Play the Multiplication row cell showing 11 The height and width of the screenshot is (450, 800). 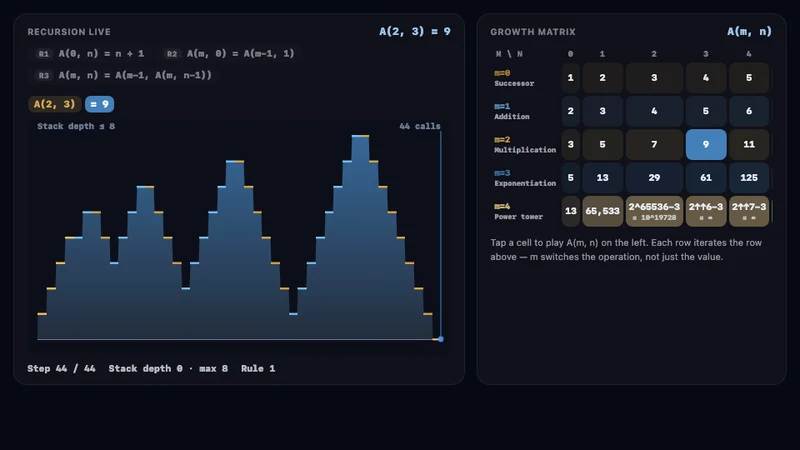(748, 144)
